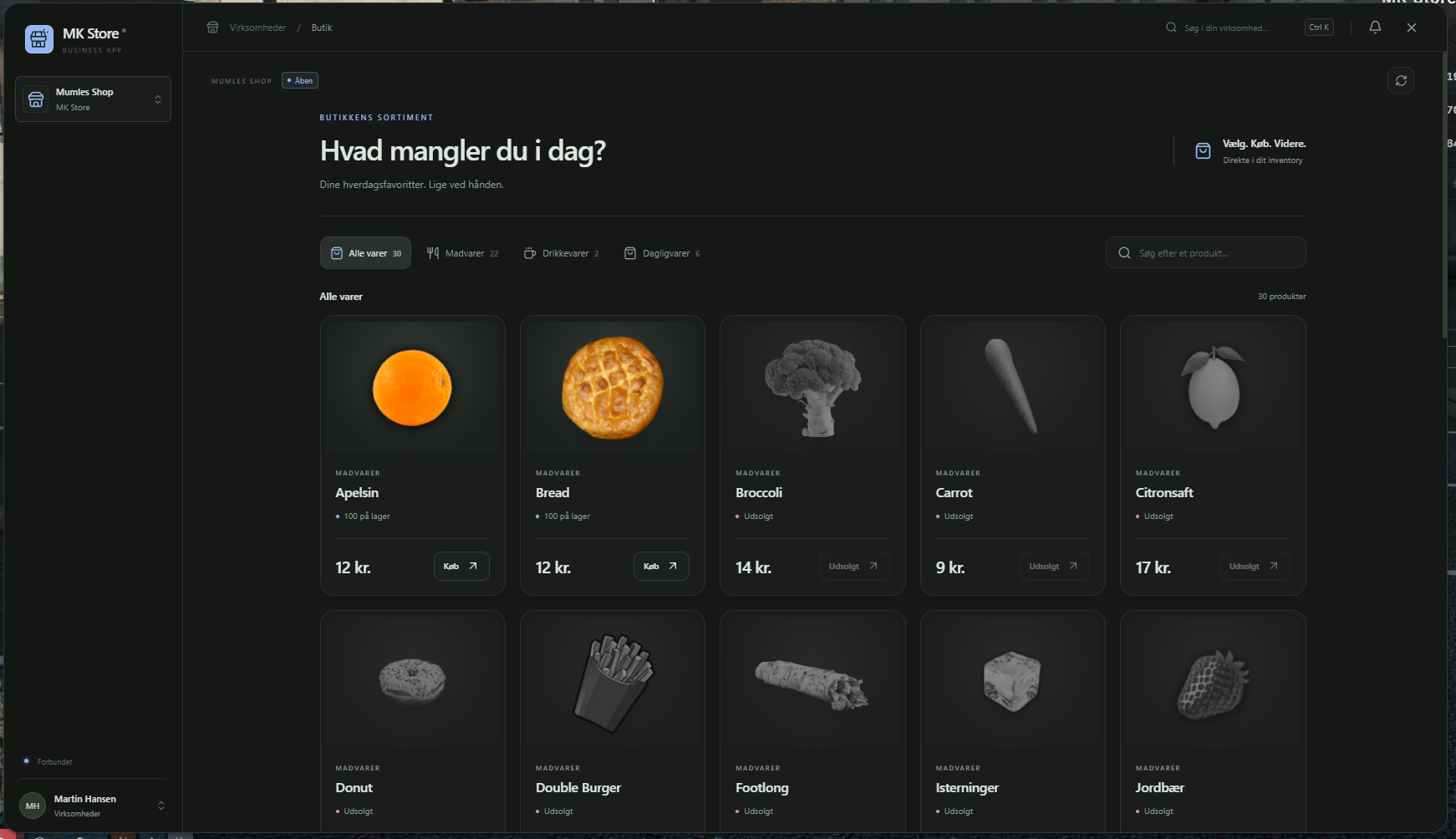Click the Bread product image
1456x839 pixels.
(613, 388)
